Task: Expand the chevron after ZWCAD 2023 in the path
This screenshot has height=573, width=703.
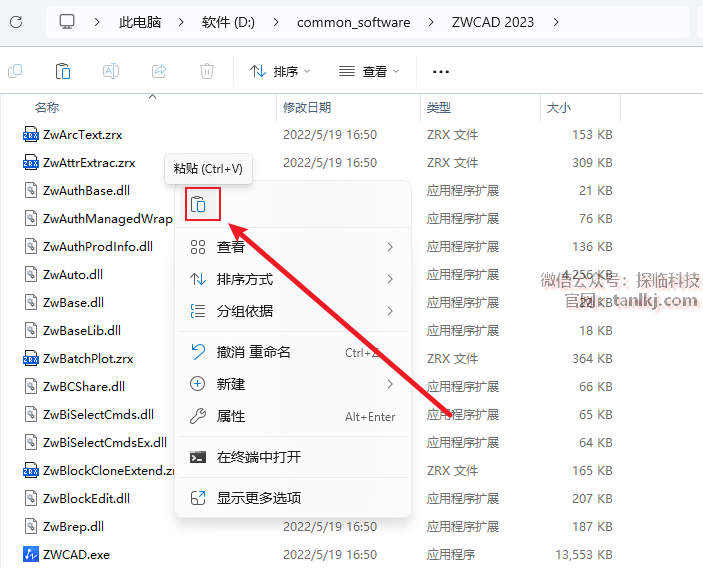Action: point(556,22)
